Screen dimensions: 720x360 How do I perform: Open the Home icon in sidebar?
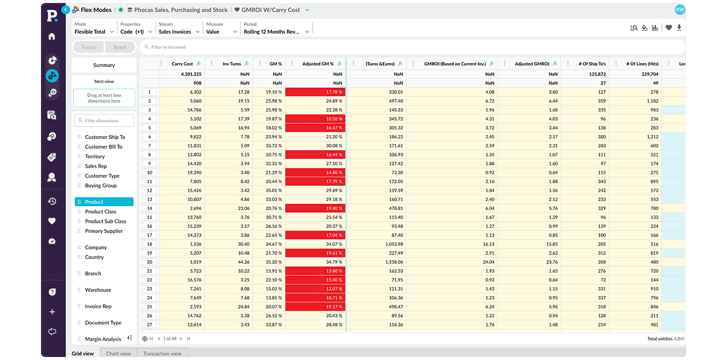pos(52,36)
